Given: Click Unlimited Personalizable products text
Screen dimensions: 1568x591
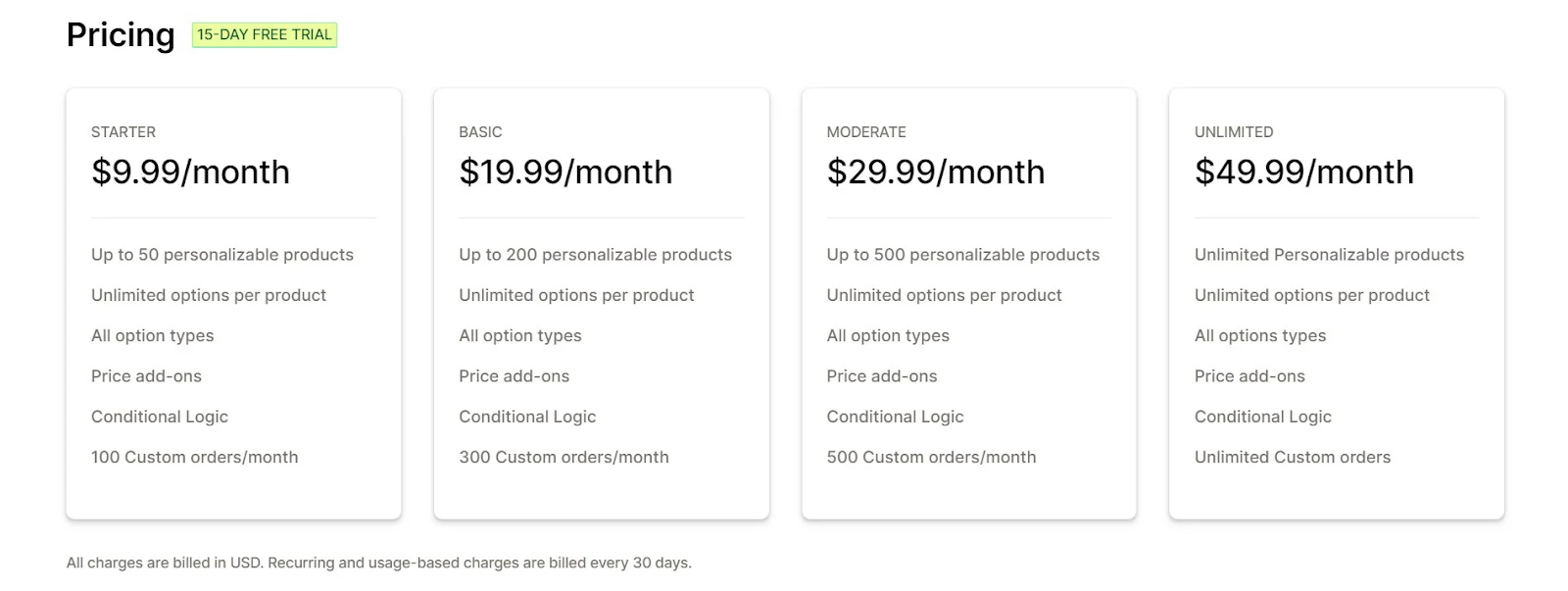Looking at the screenshot, I should pyautogui.click(x=1329, y=255).
